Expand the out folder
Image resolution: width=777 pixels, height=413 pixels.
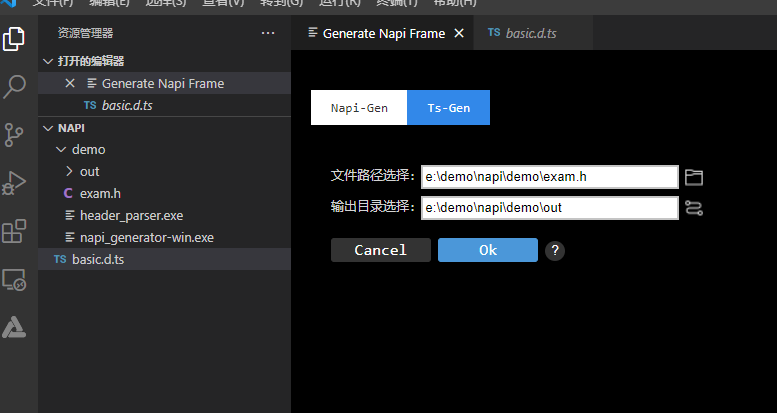pos(69,172)
